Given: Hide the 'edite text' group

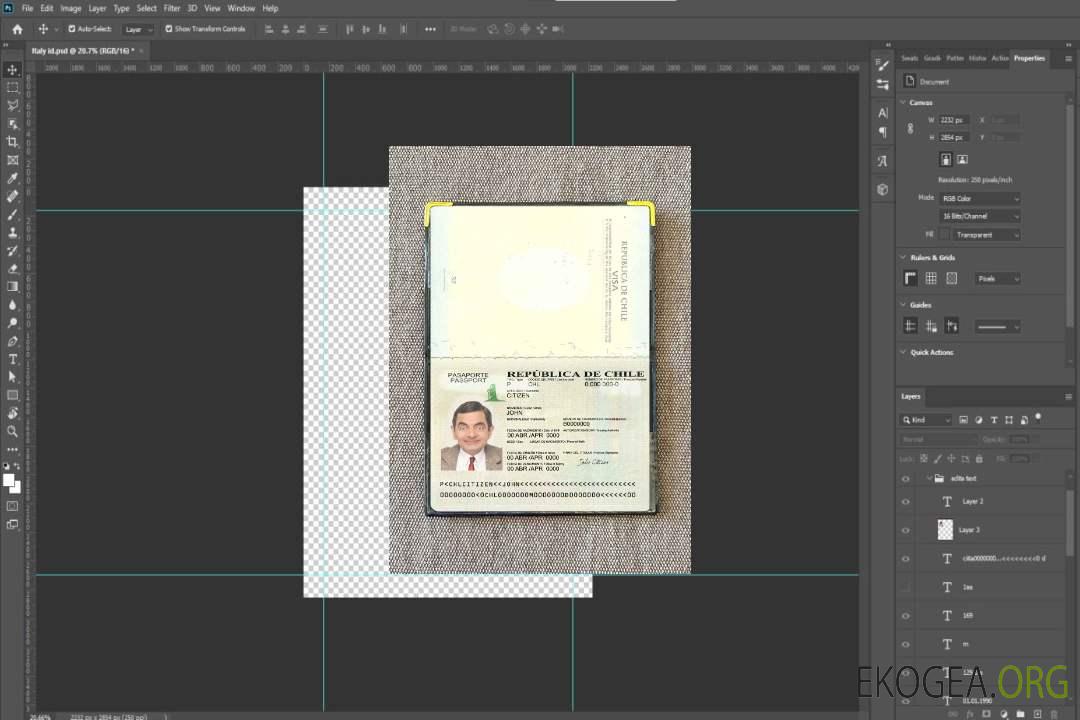Looking at the screenshot, I should click(x=906, y=479).
